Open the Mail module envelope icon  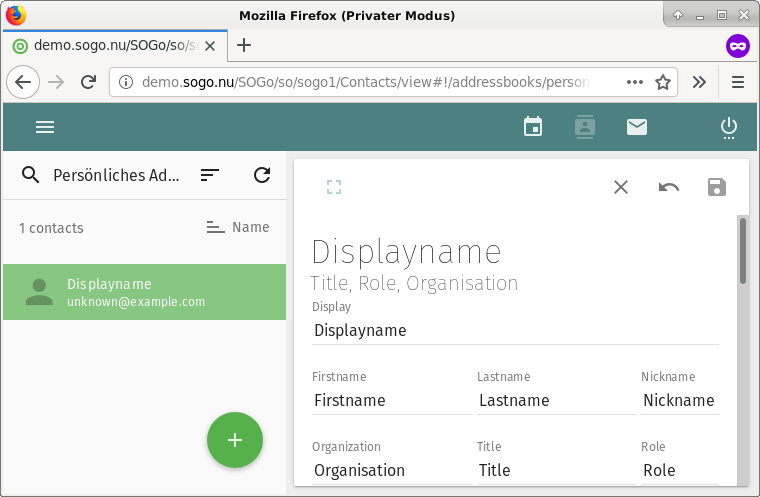(637, 127)
